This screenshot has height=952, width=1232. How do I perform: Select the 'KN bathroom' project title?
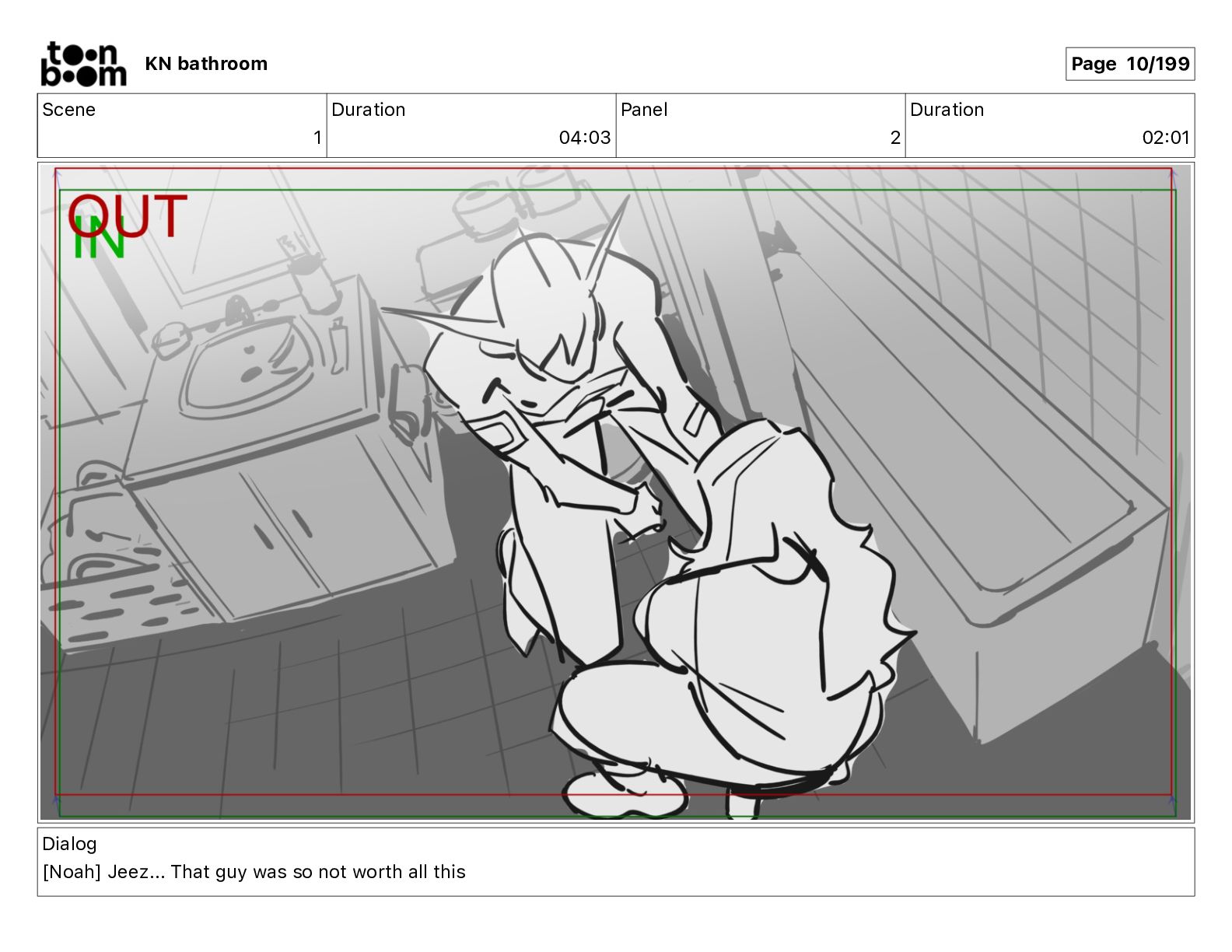pyautogui.click(x=206, y=64)
